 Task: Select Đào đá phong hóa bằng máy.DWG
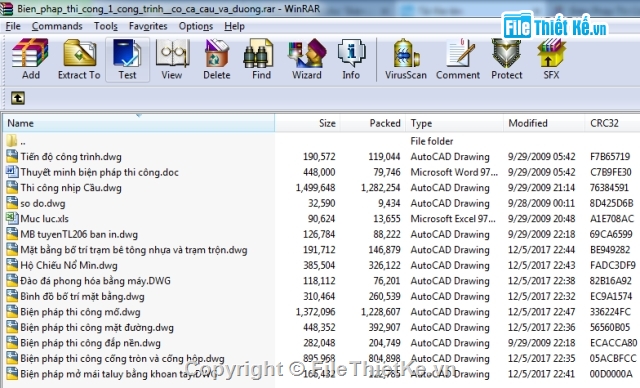point(95,281)
